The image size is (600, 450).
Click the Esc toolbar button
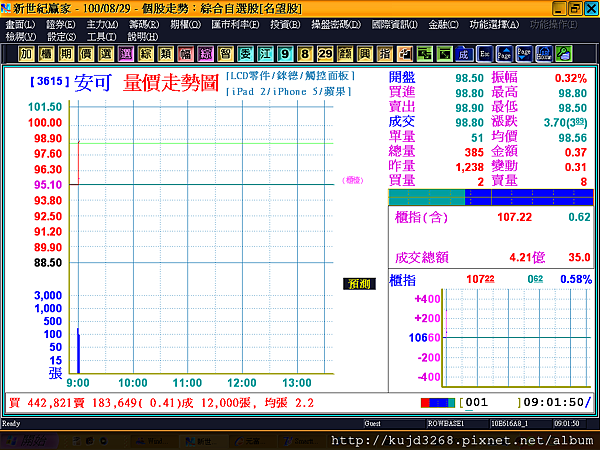(484, 54)
